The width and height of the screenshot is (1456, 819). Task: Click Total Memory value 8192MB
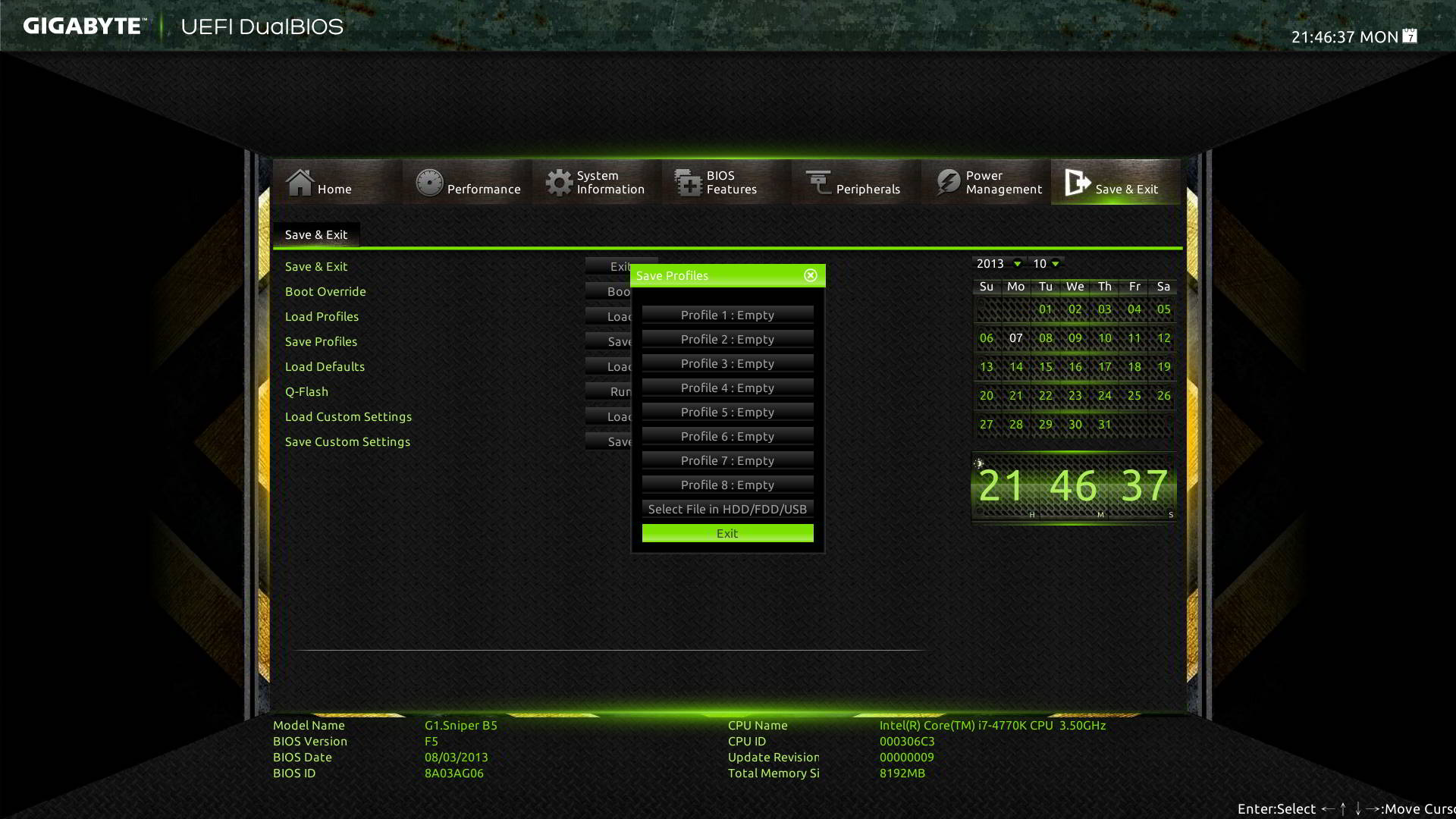click(x=902, y=773)
